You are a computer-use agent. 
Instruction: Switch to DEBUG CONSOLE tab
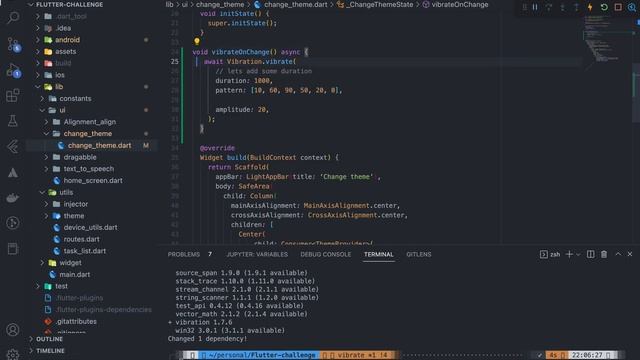pos(326,254)
